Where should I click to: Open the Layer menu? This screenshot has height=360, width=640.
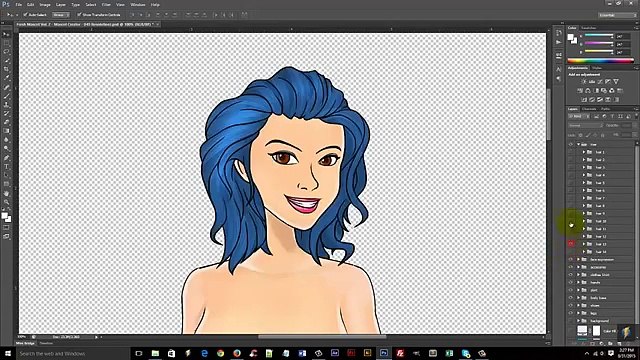click(61, 5)
